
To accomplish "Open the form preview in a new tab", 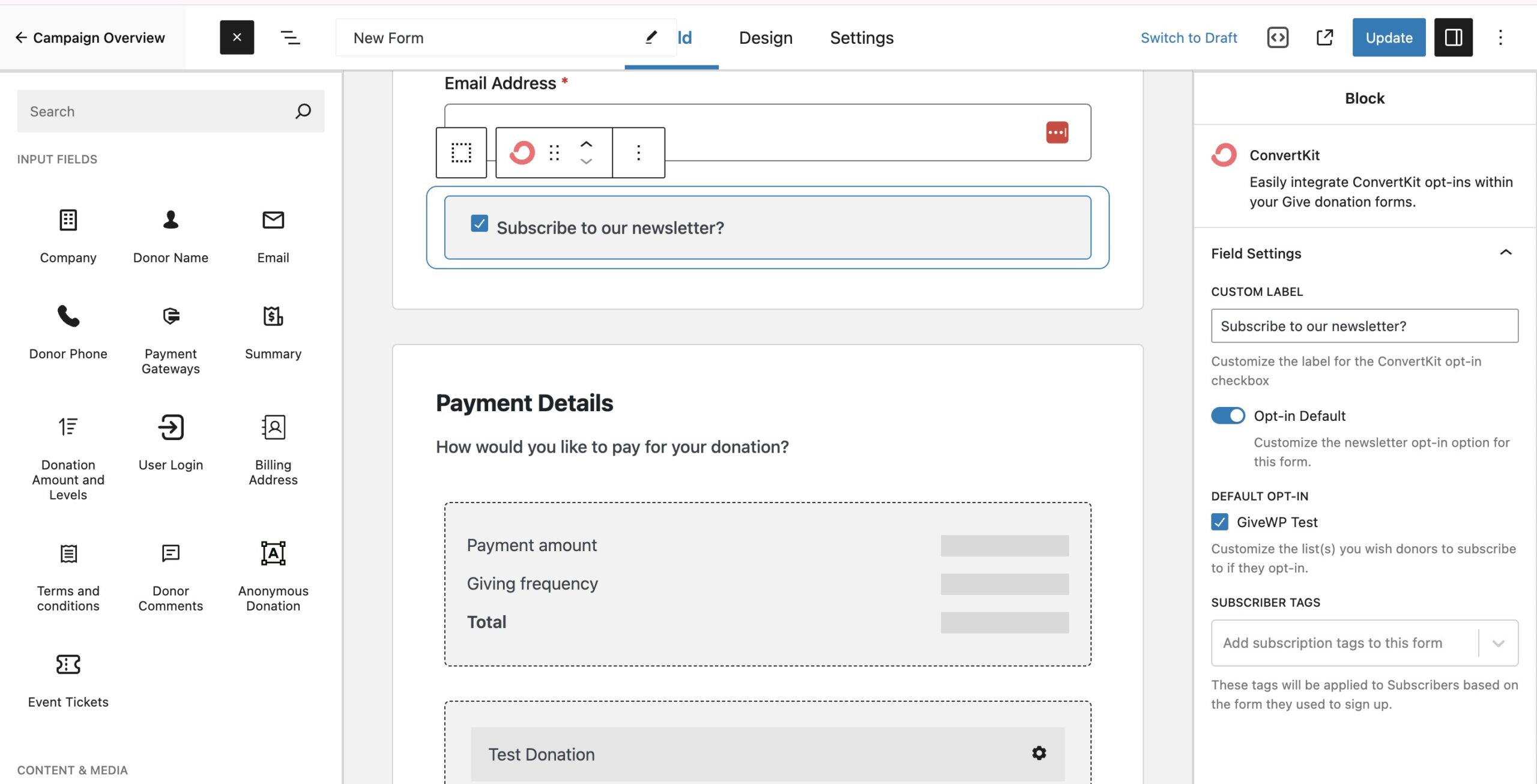I will tap(1324, 38).
